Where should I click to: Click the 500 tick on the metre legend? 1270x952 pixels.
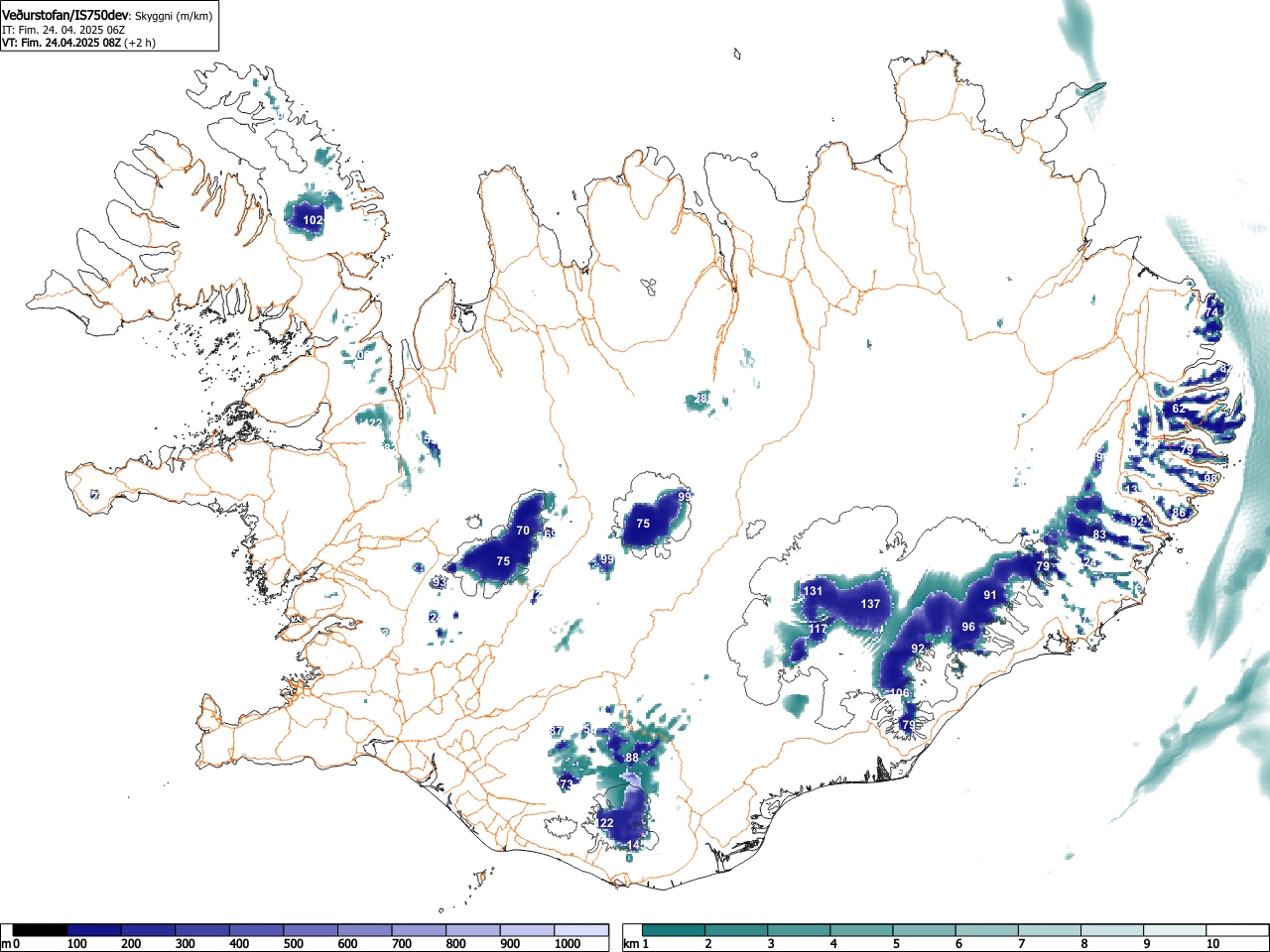(293, 944)
